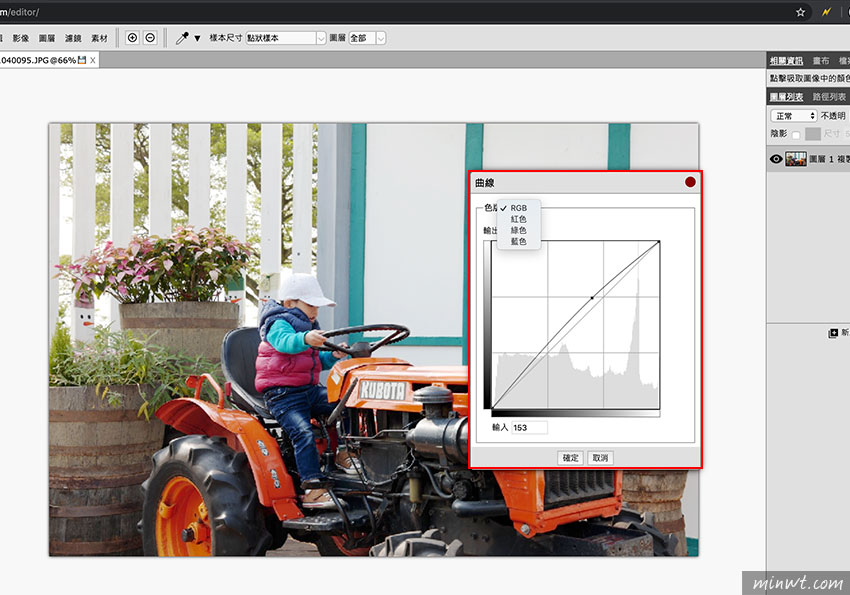The height and width of the screenshot is (595, 850).
Task: Cancel curves with 取消 button
Action: pos(600,458)
